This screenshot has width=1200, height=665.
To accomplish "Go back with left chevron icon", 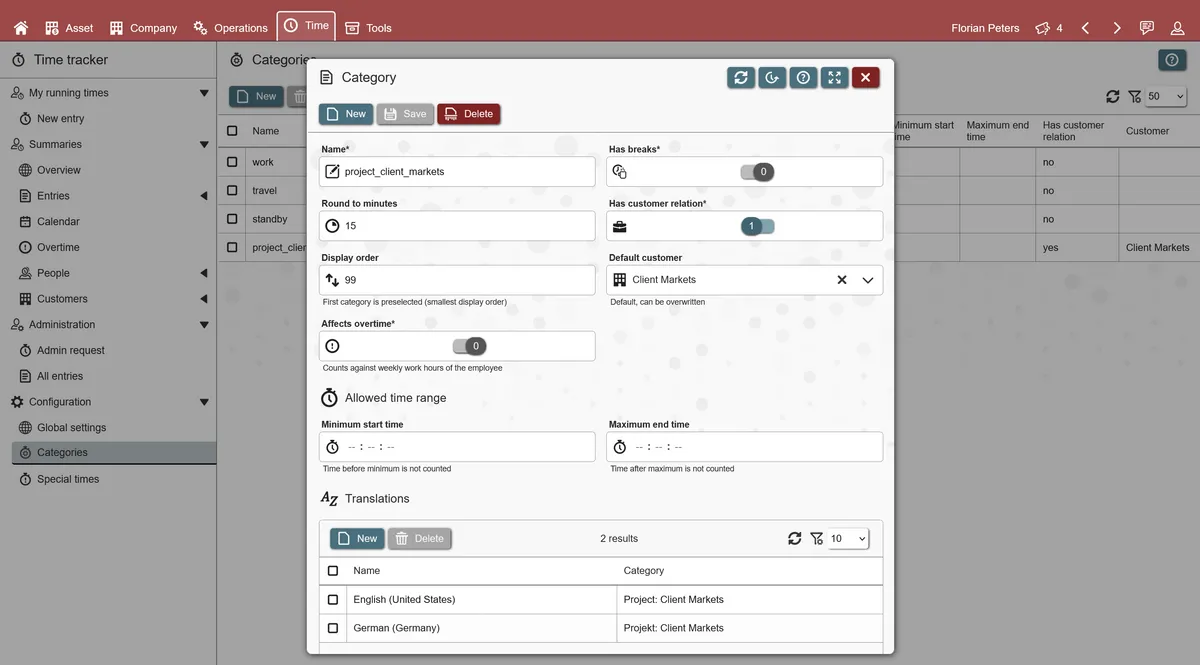I will click(1085, 28).
